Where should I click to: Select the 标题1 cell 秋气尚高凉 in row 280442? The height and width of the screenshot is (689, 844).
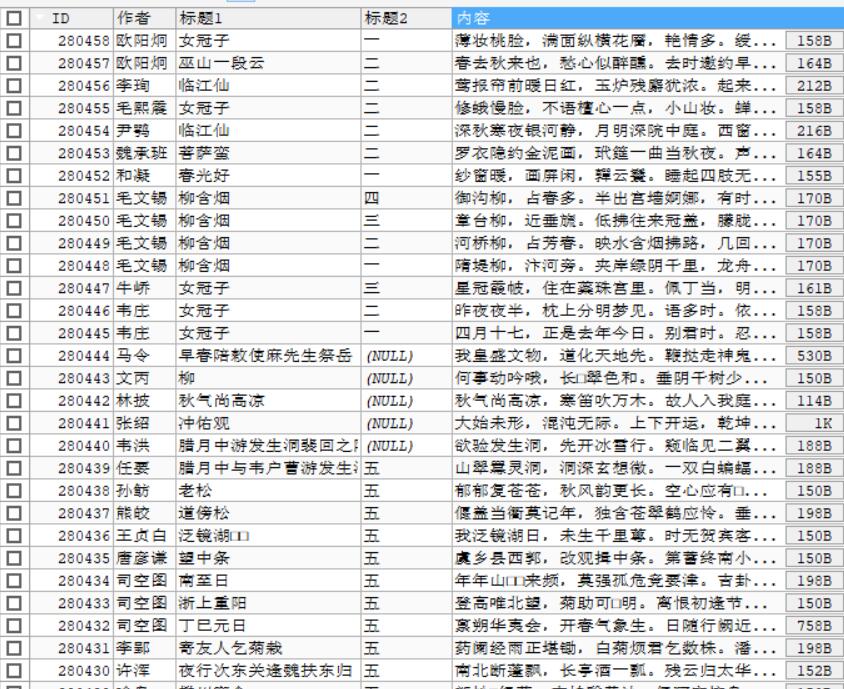coord(268,401)
